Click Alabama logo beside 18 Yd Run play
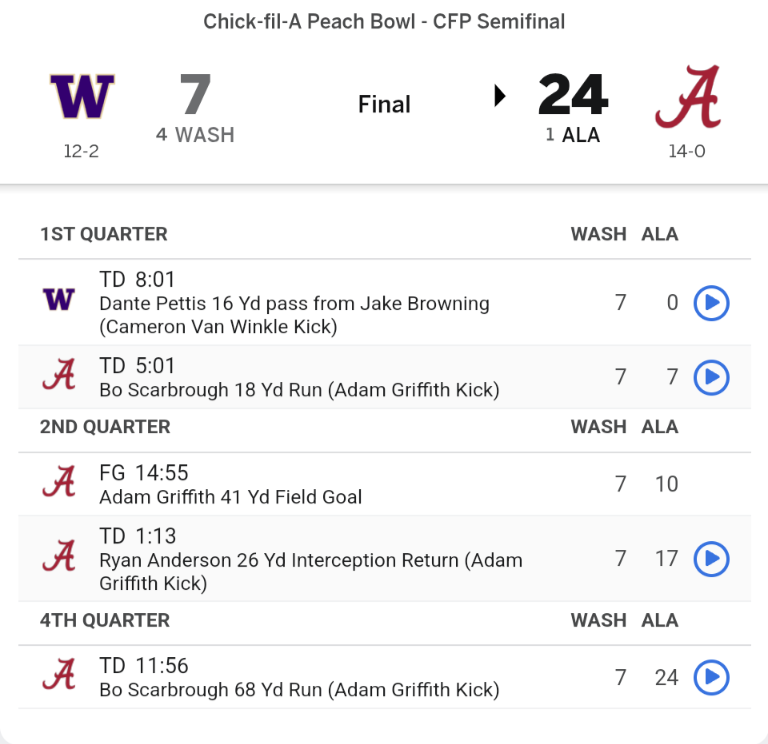The width and height of the screenshot is (768, 744). [59, 377]
